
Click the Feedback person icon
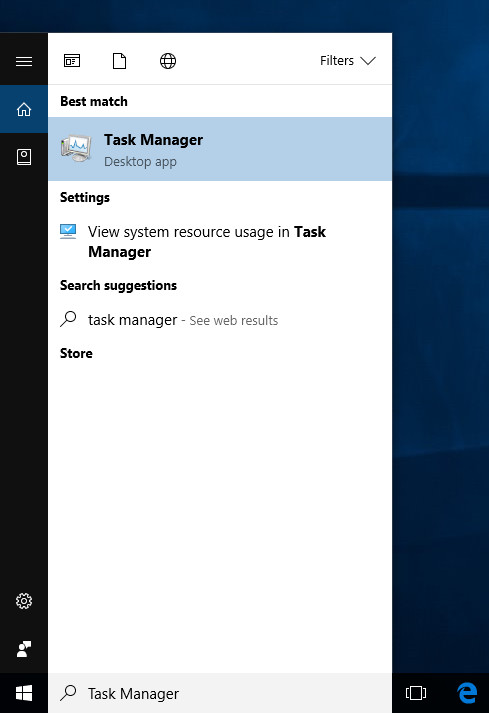click(24, 649)
